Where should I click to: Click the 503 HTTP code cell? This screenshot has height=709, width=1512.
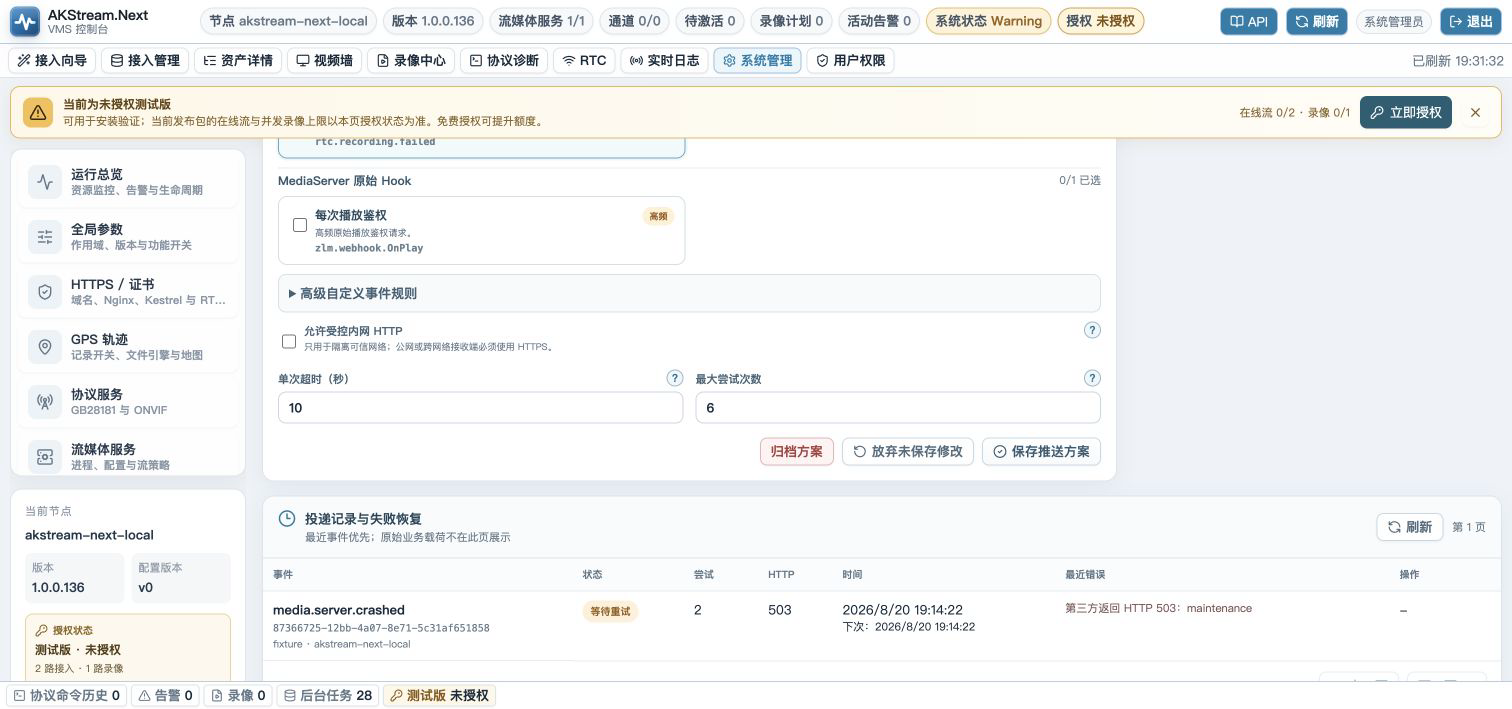point(781,610)
